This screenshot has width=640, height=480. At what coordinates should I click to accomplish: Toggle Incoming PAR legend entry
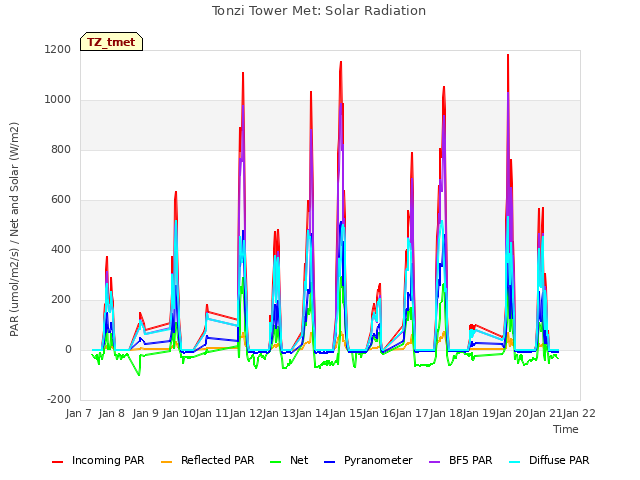98,460
